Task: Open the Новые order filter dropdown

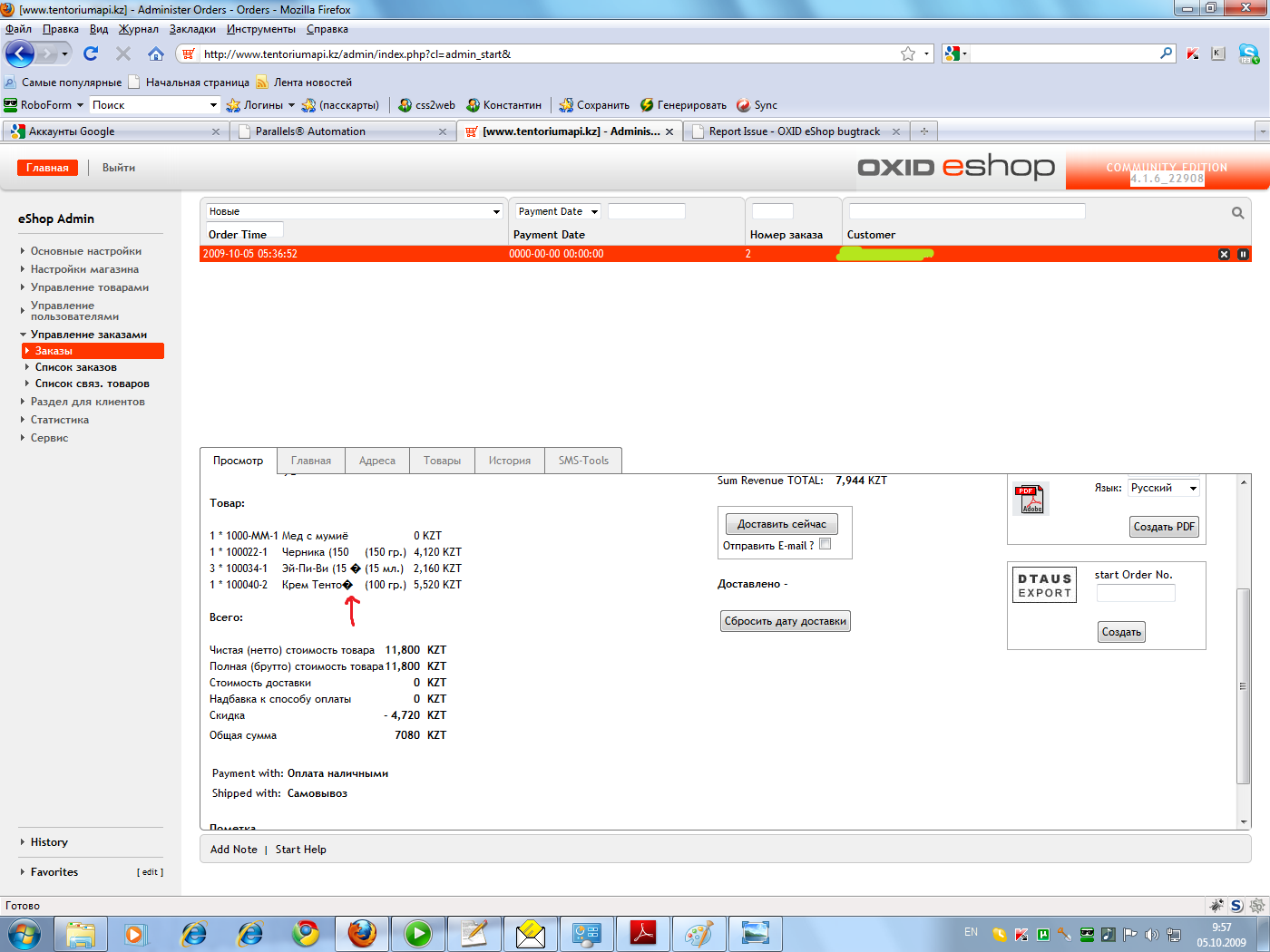Action: coord(354,211)
